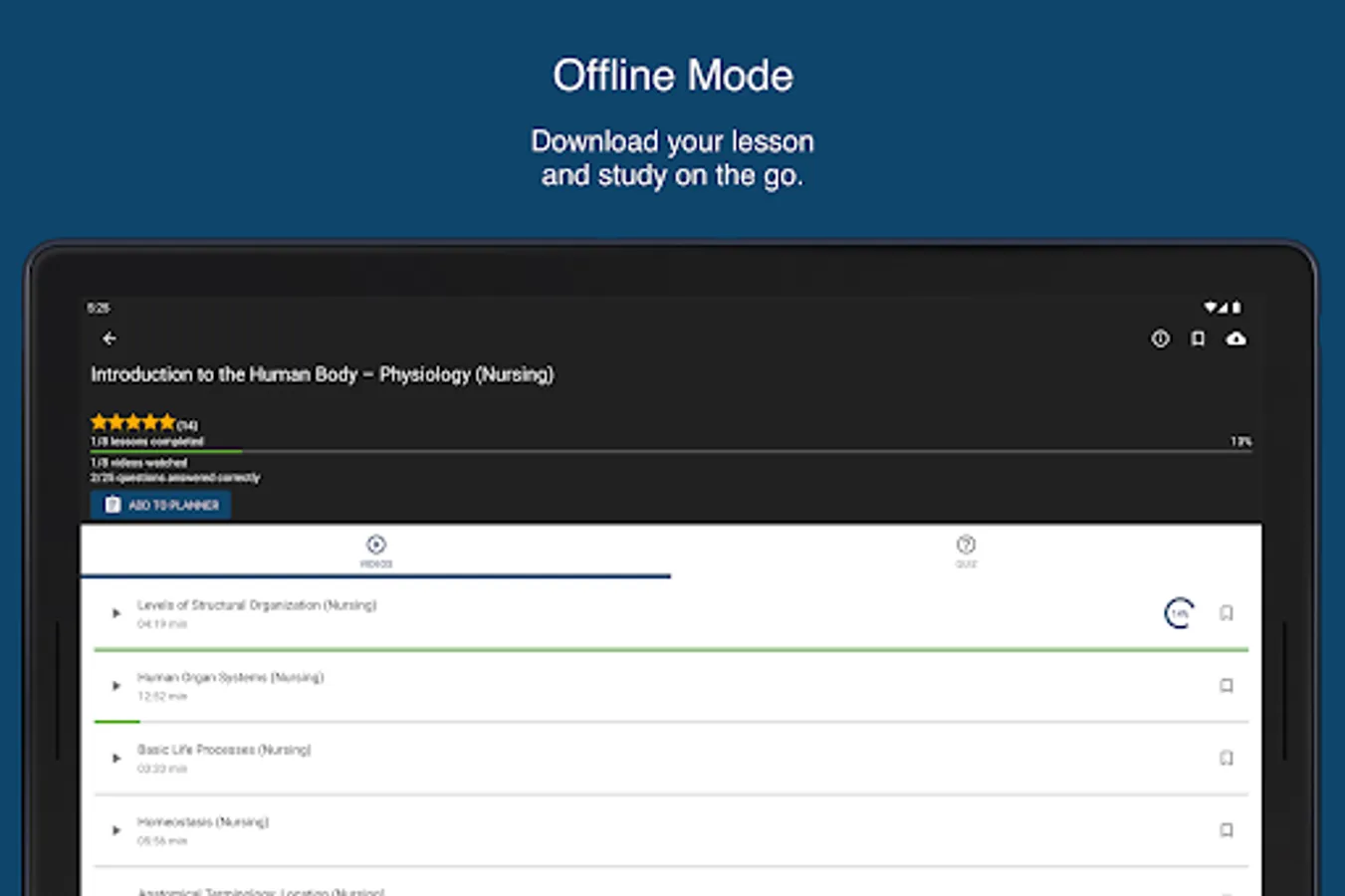Image resolution: width=1345 pixels, height=896 pixels.
Task: Bookmark the Basic Life Processes video
Action: tap(1227, 758)
